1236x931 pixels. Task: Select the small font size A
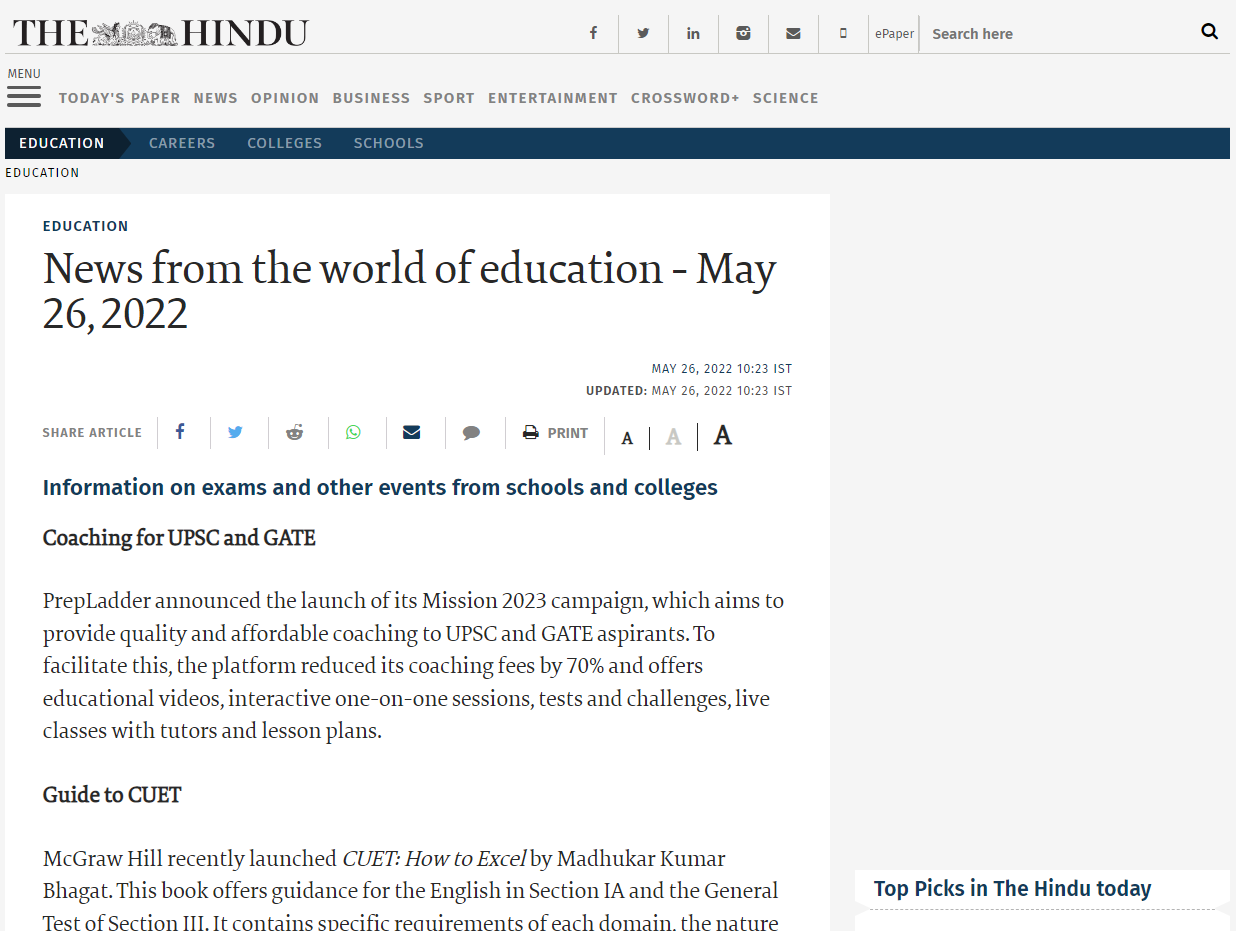click(627, 438)
